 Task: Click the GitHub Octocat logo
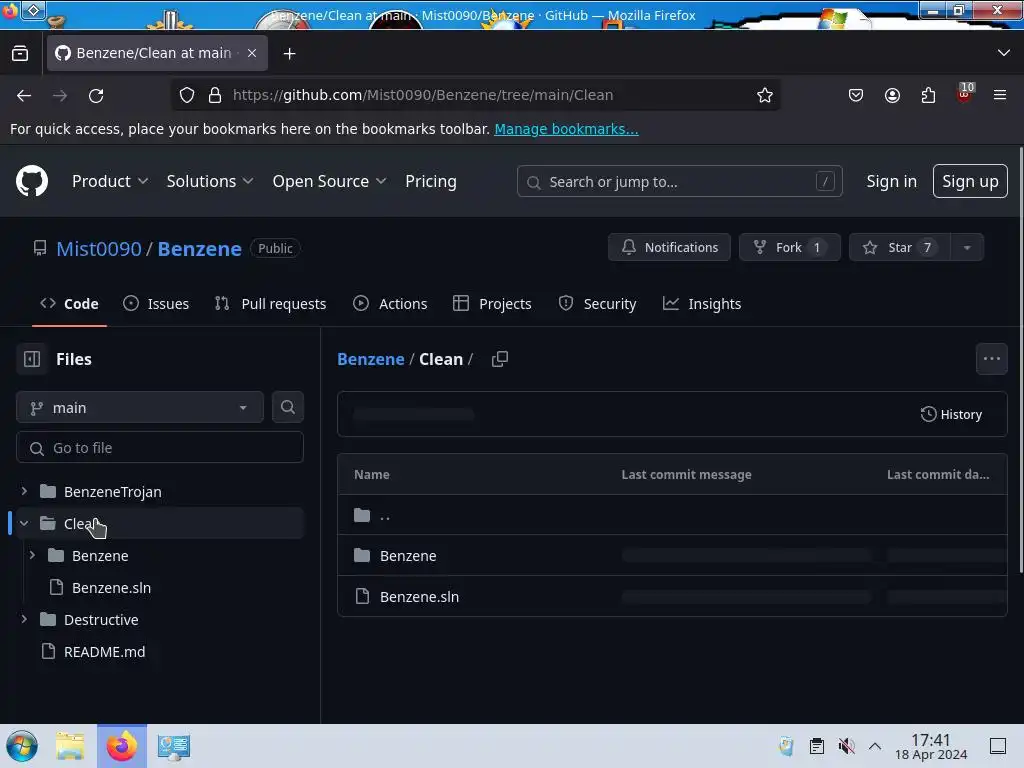32,181
